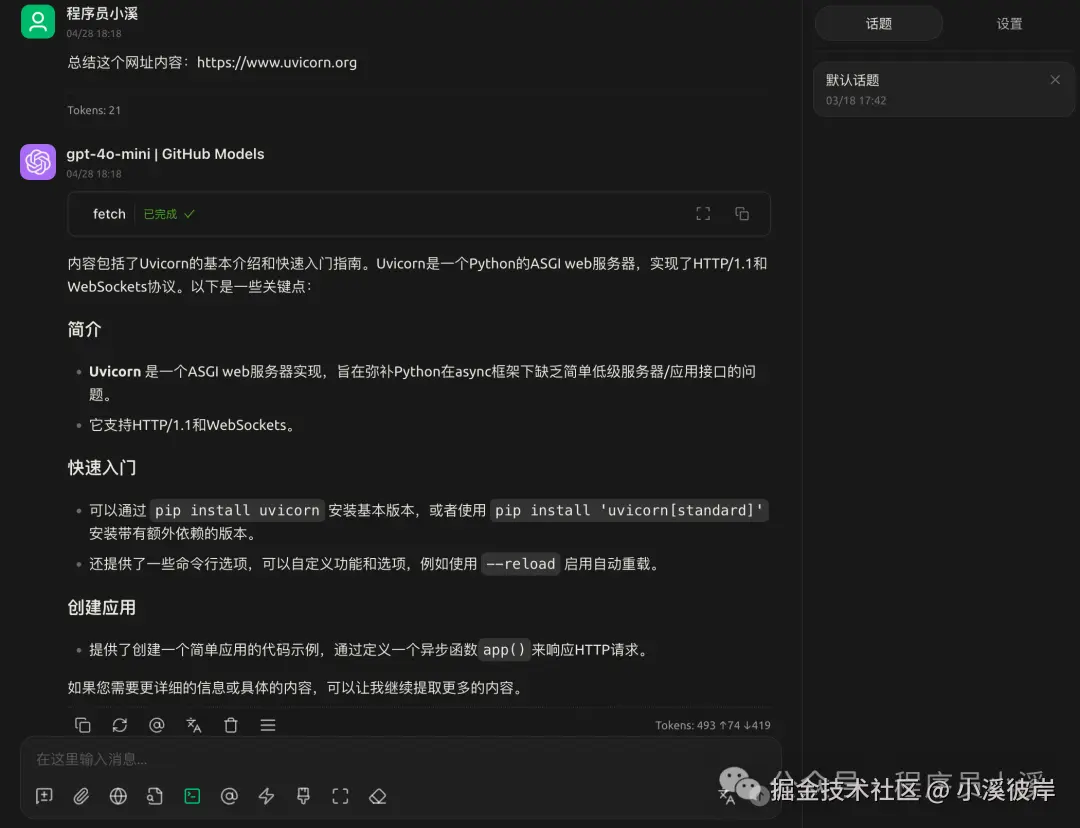The image size is (1080, 828).
Task: Click the purple gpt-4o-mini model avatar
Action: tap(38, 162)
